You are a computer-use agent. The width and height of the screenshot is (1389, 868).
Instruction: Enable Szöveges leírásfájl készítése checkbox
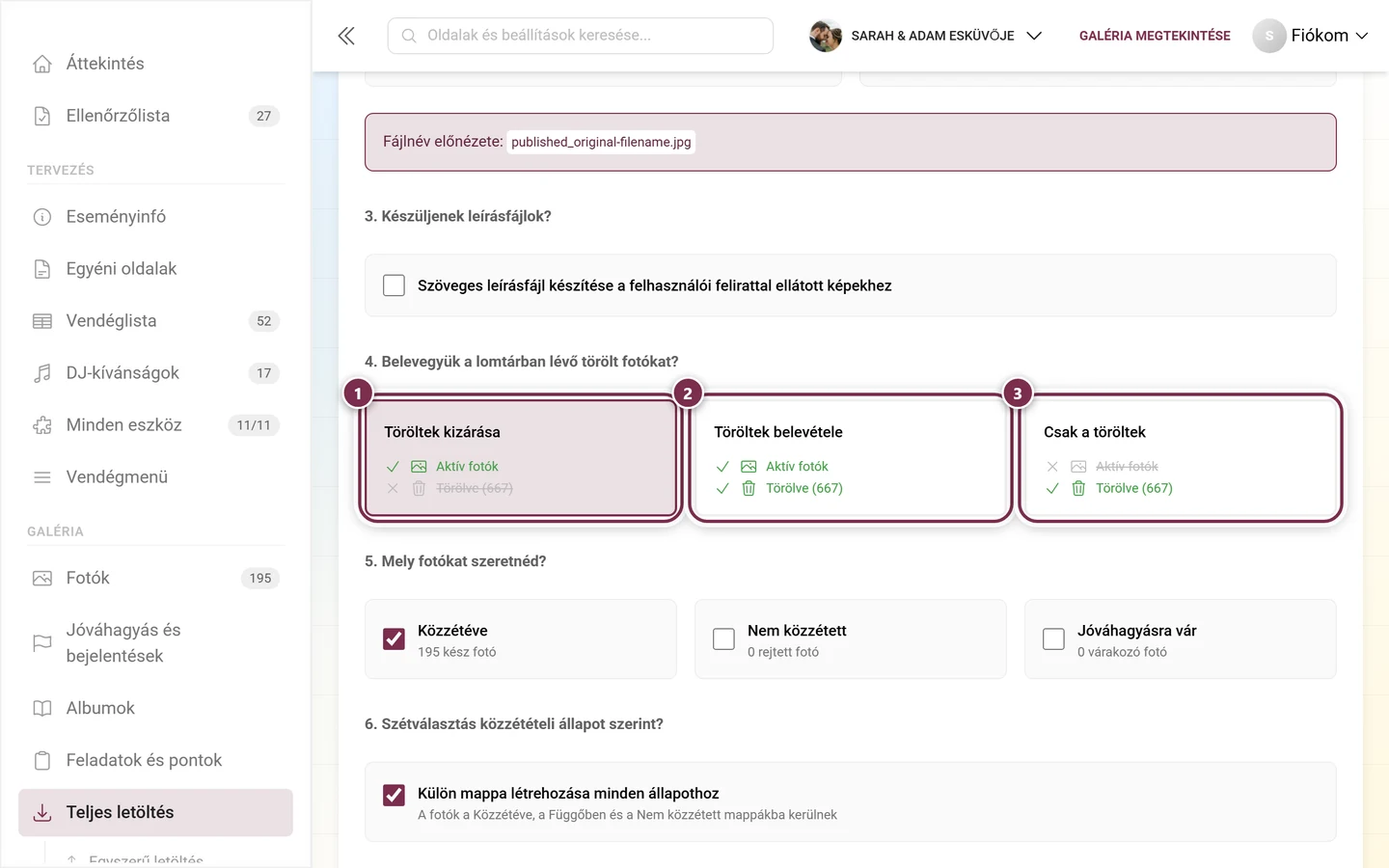(394, 285)
